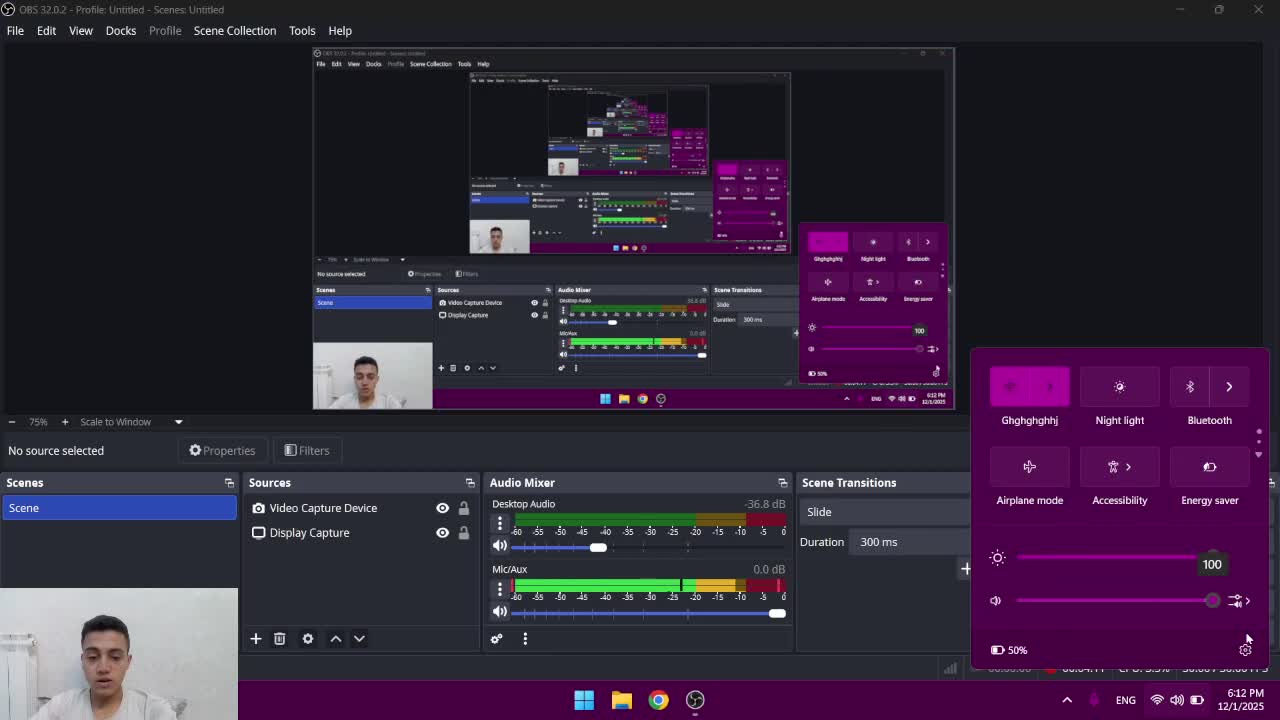Click the Properties button
This screenshot has width=1280, height=720.
pos(222,451)
